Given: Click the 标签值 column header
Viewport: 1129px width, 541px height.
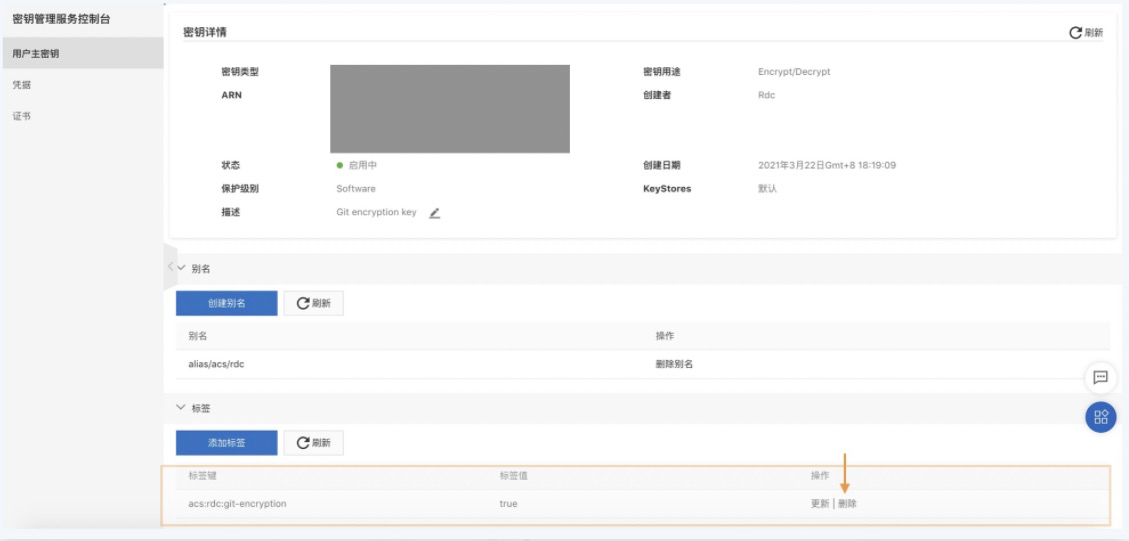Looking at the screenshot, I should click(x=513, y=475).
